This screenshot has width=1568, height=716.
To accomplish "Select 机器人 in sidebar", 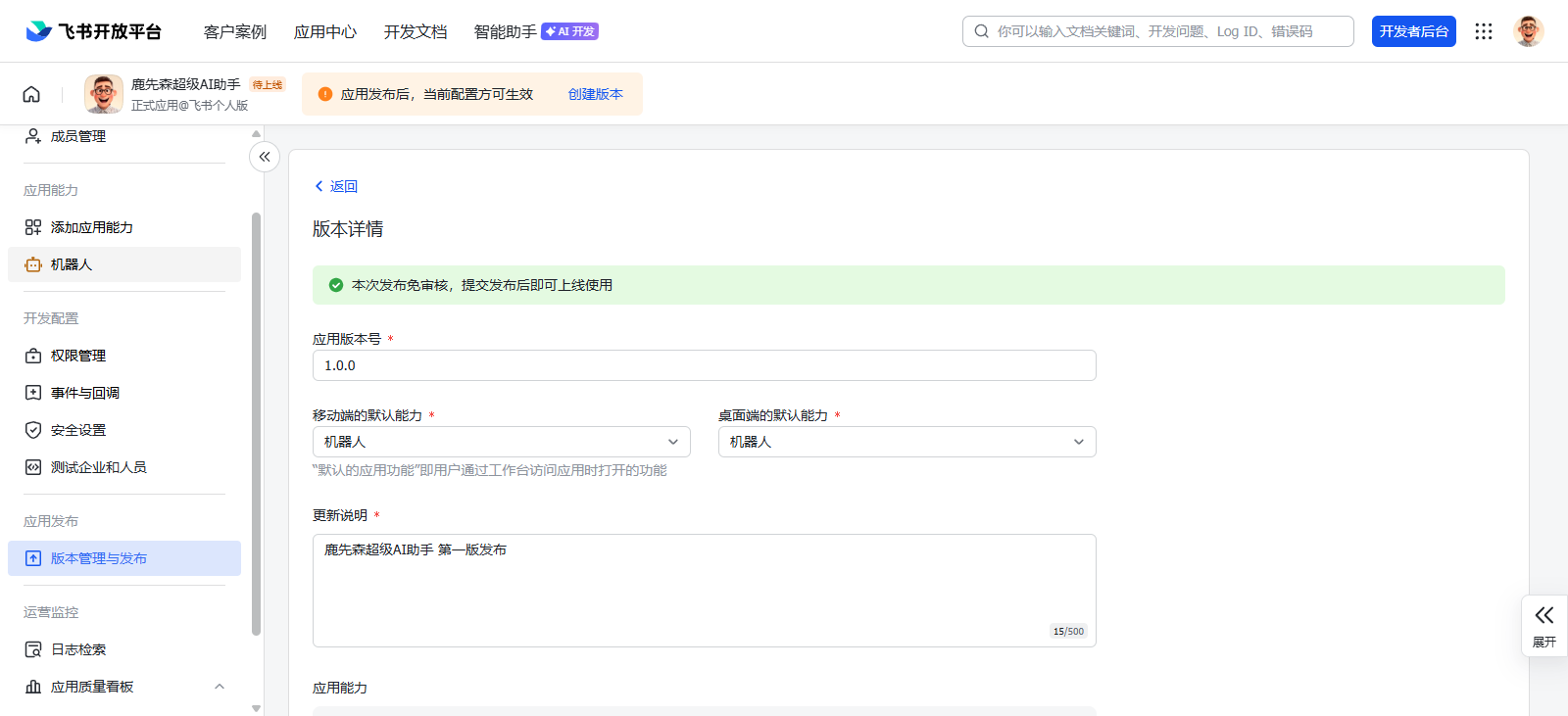I will click(x=124, y=264).
